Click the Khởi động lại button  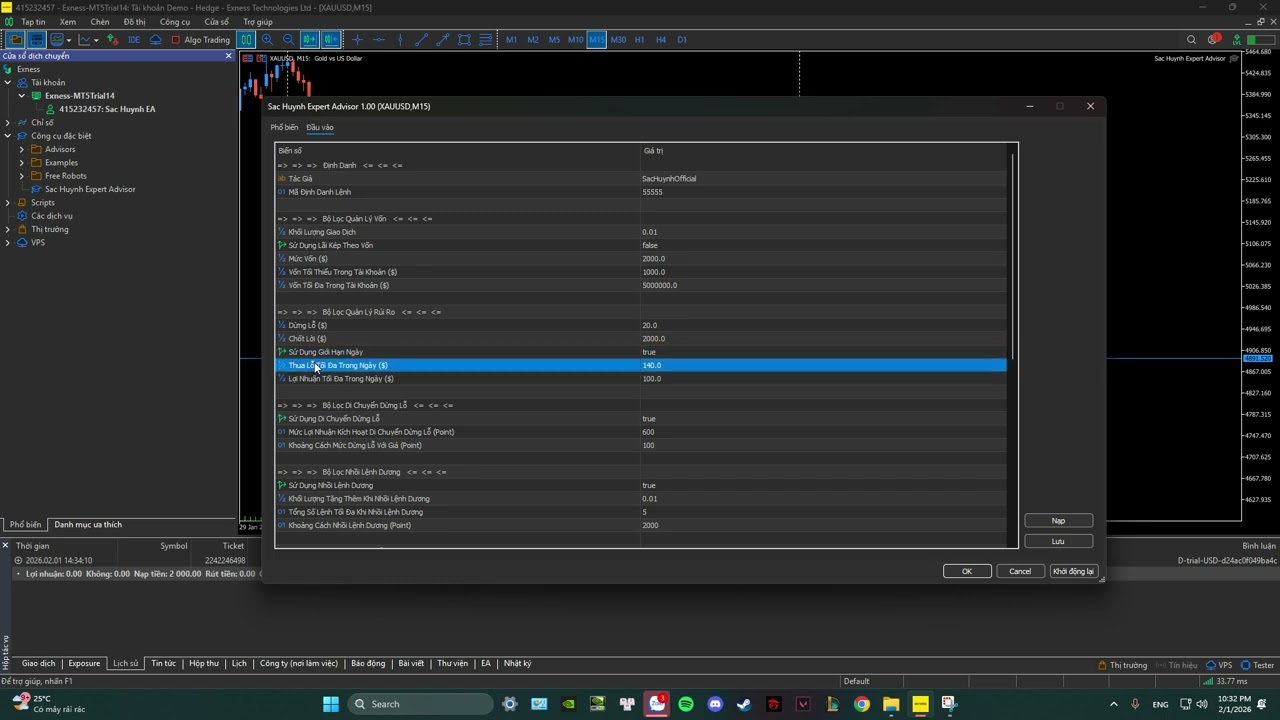pyautogui.click(x=1073, y=571)
